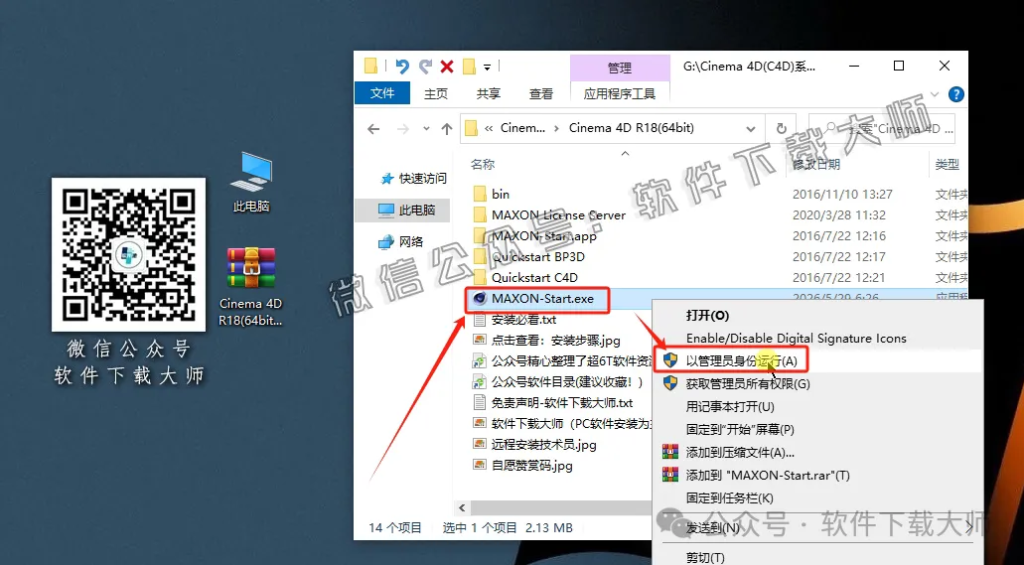Click the MAXON-Start.exe application icon
The width and height of the screenshot is (1024, 565).
tap(480, 299)
